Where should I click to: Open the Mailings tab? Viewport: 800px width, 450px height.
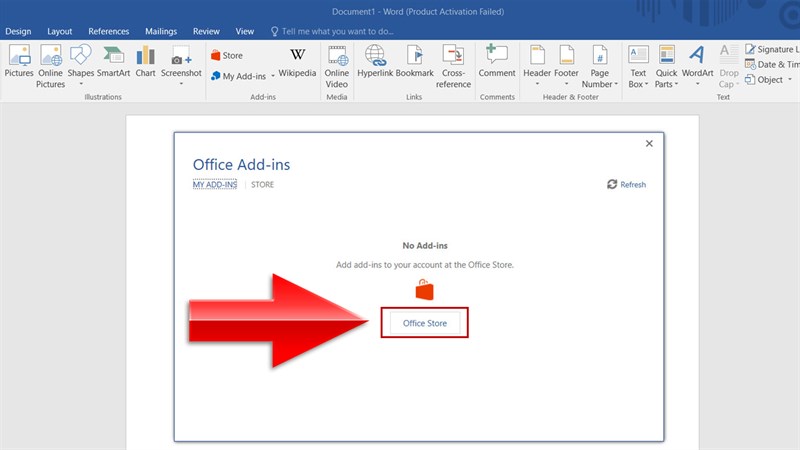point(161,31)
